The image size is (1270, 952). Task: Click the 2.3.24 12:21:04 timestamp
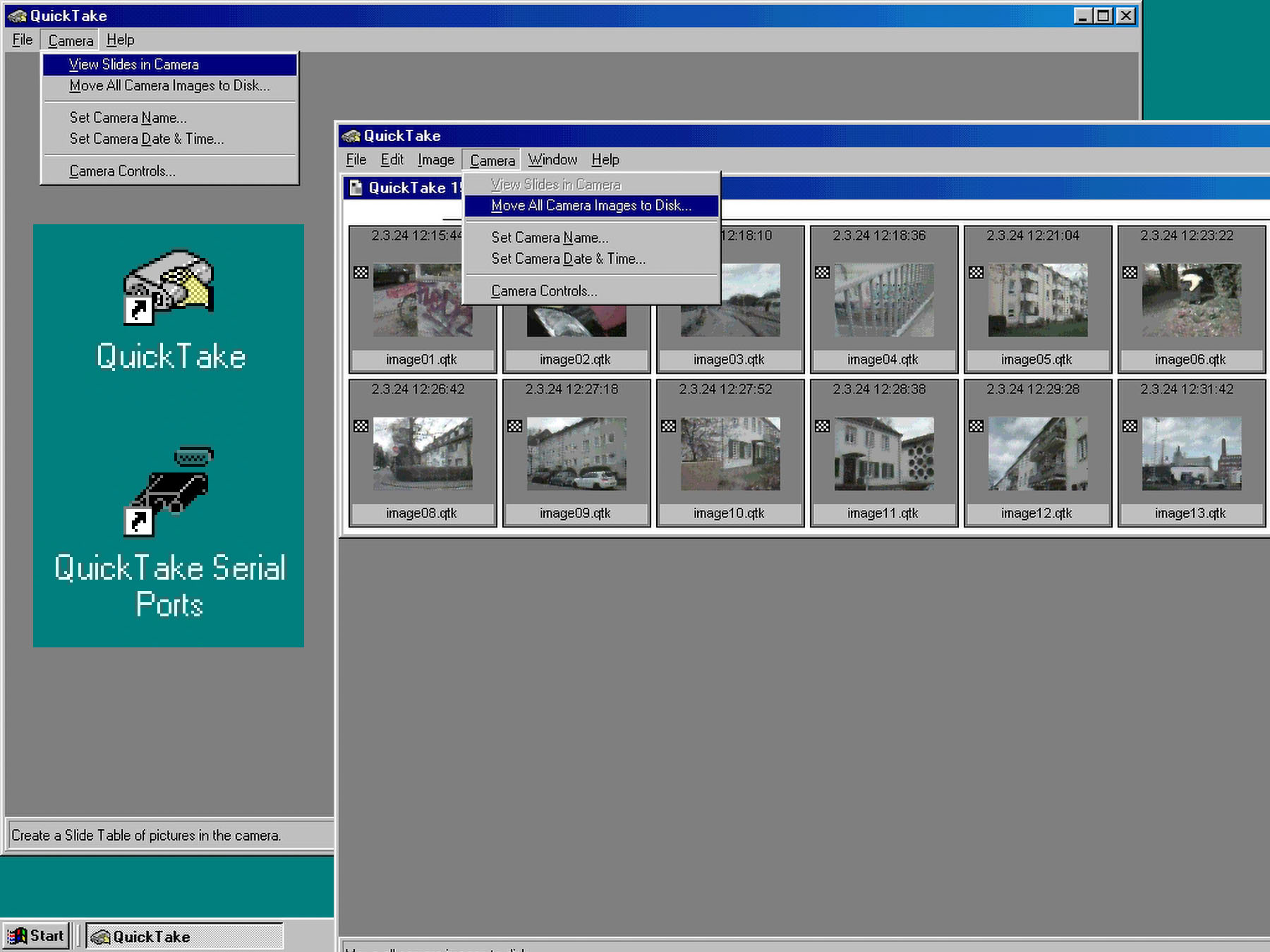click(x=1033, y=236)
